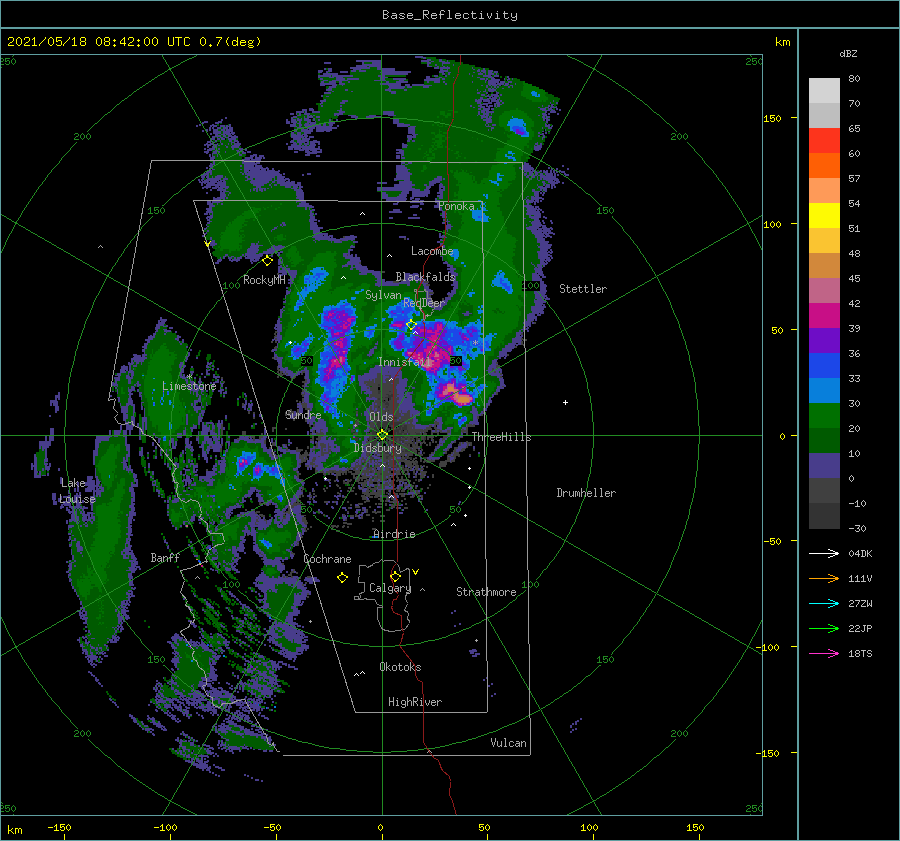
Task: Click the 18TS legend label
Action: tap(860, 653)
